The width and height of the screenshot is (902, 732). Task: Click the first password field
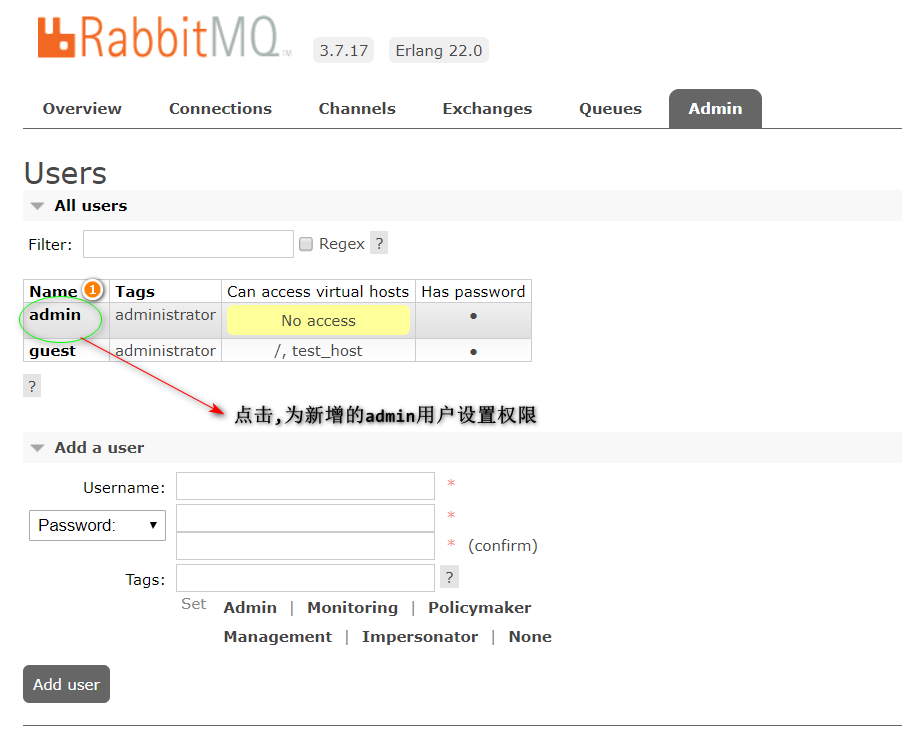[305, 518]
